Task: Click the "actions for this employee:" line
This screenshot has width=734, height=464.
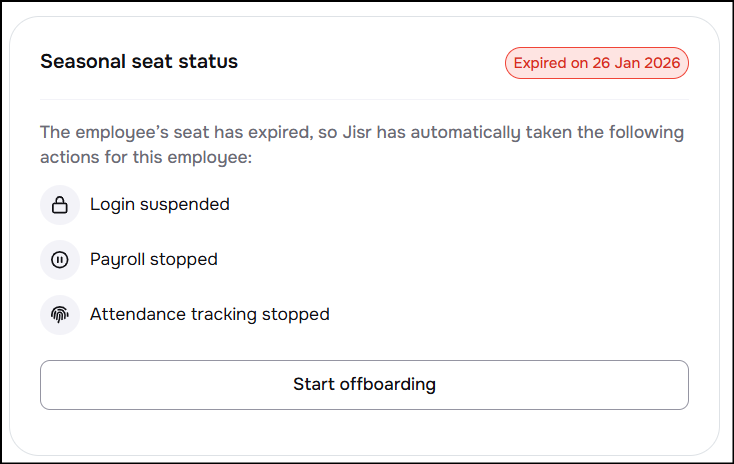Action: 135,157
